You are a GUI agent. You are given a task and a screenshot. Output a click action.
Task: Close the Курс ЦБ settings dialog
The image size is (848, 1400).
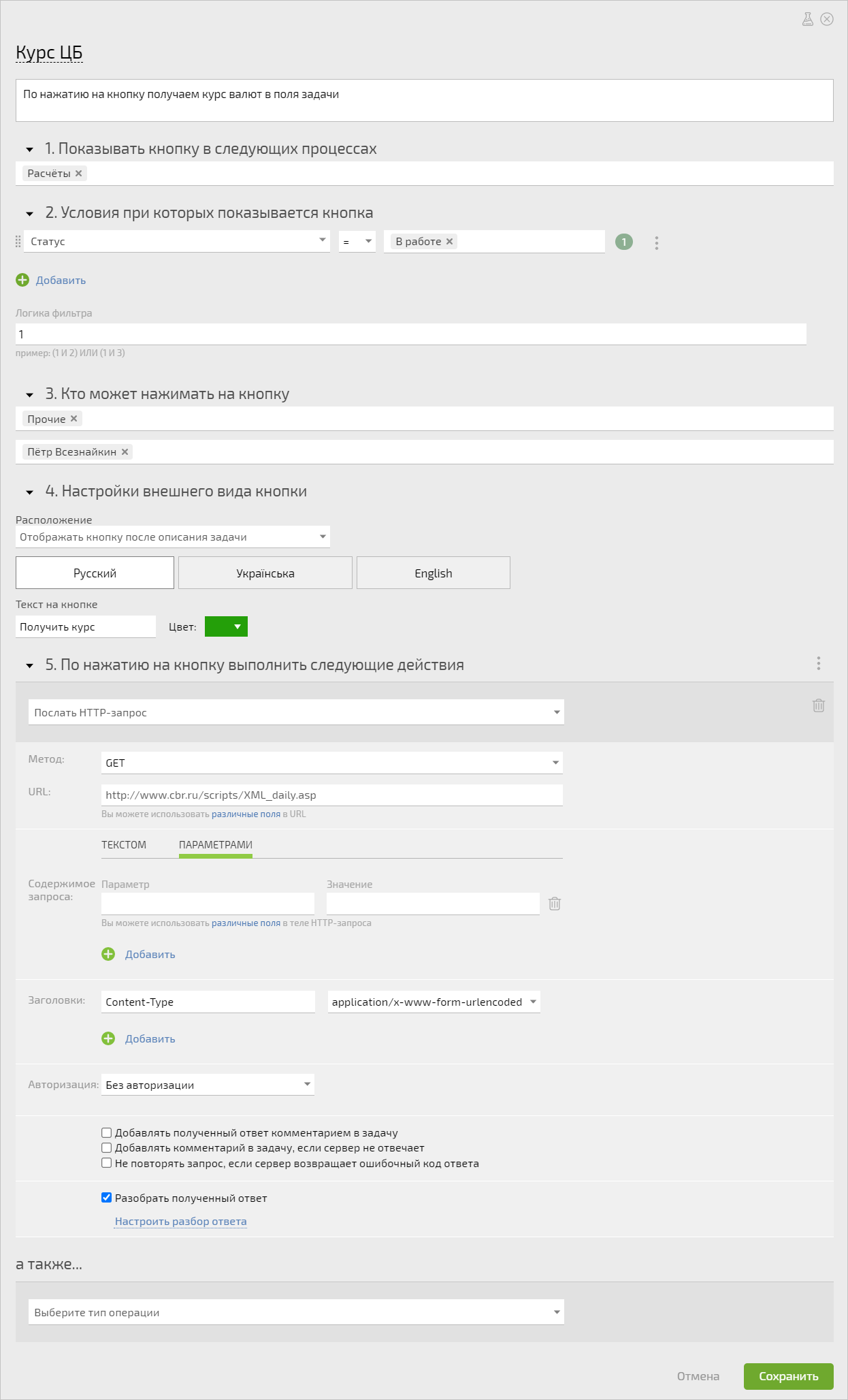(x=827, y=19)
